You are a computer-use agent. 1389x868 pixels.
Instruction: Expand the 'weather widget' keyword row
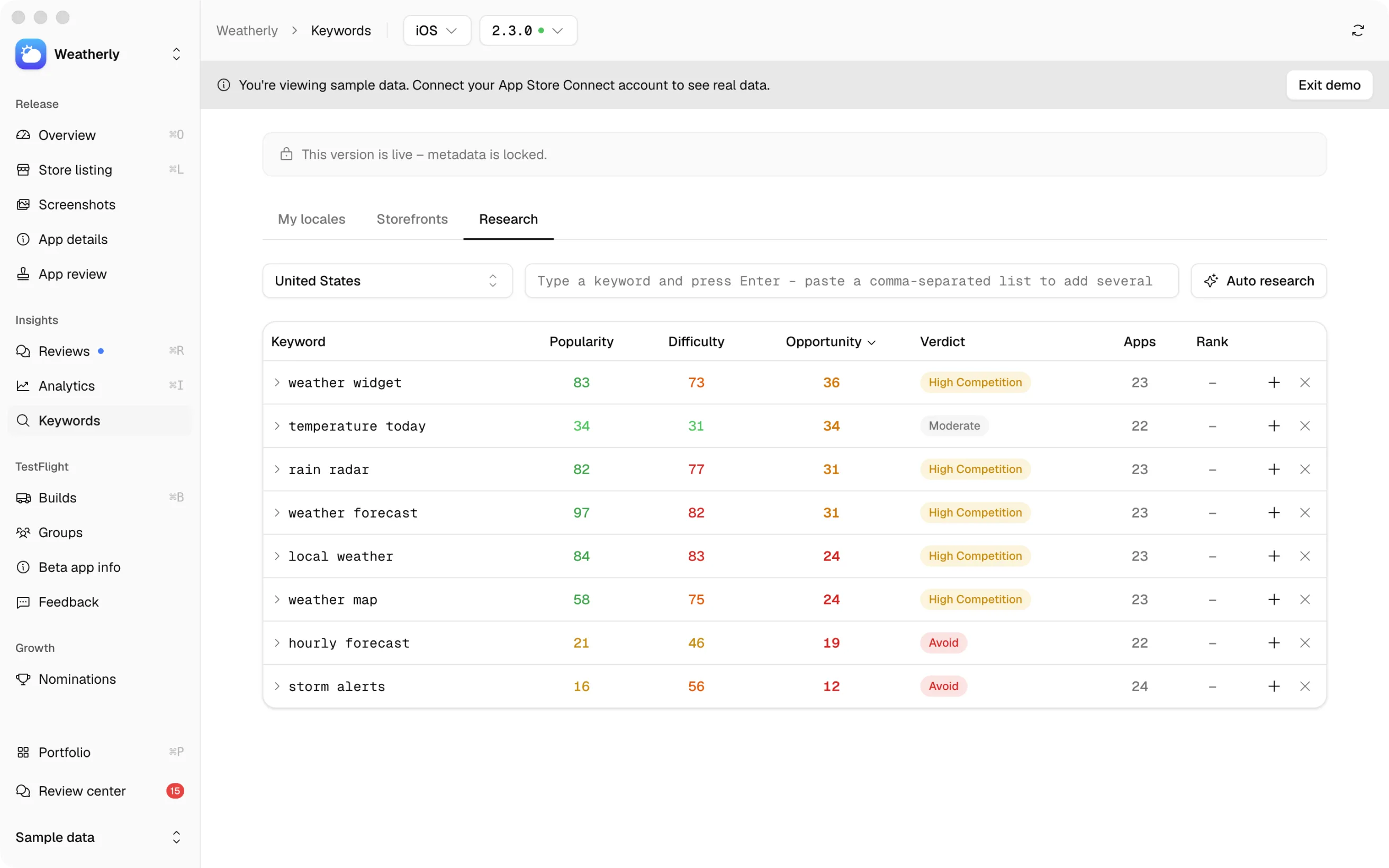tap(277, 382)
